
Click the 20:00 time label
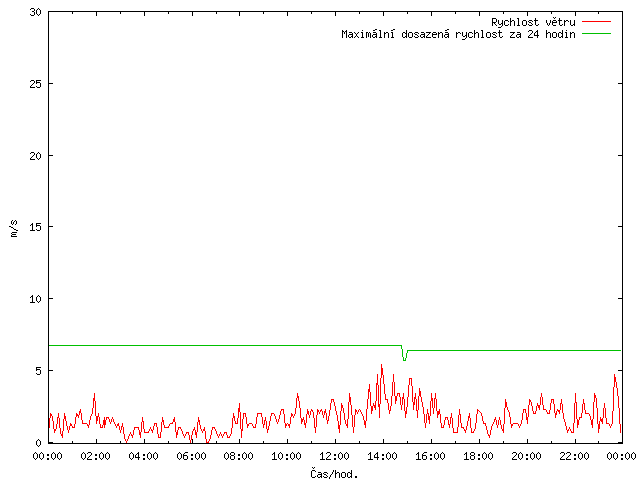click(526, 456)
